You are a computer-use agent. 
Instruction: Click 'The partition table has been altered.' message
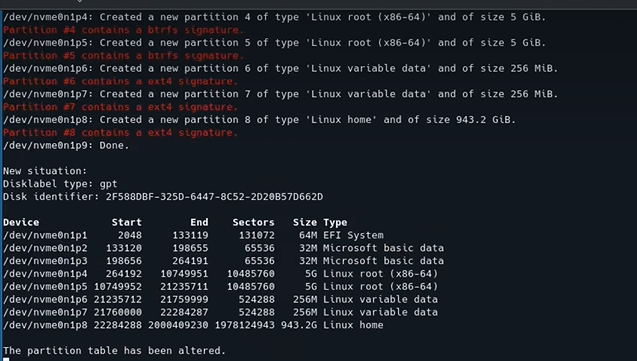coord(114,351)
